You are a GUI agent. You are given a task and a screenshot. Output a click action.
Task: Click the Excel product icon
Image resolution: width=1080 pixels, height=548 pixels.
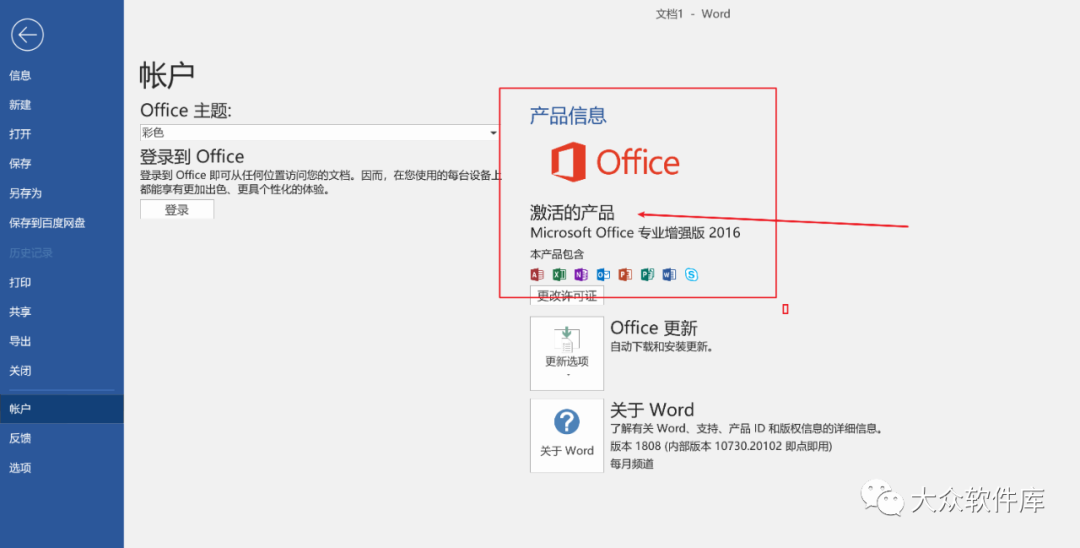pos(559,275)
